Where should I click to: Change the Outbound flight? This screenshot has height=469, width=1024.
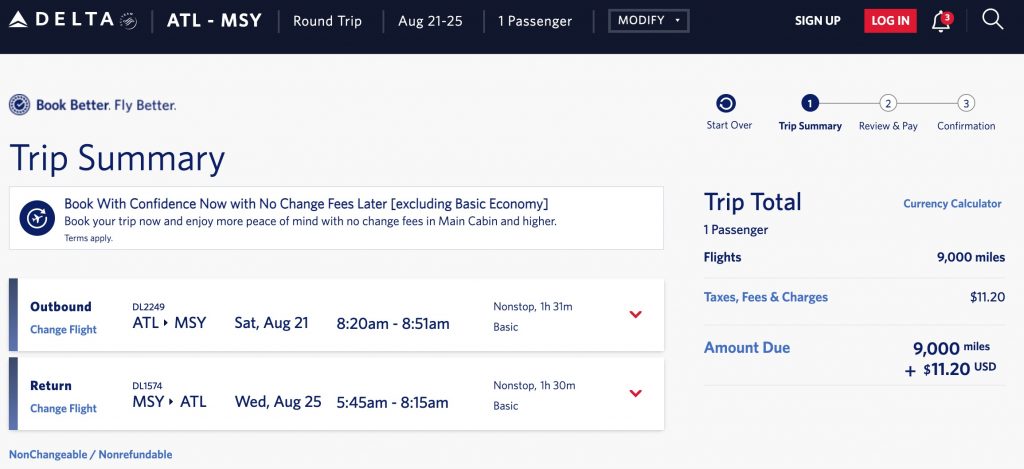(63, 330)
